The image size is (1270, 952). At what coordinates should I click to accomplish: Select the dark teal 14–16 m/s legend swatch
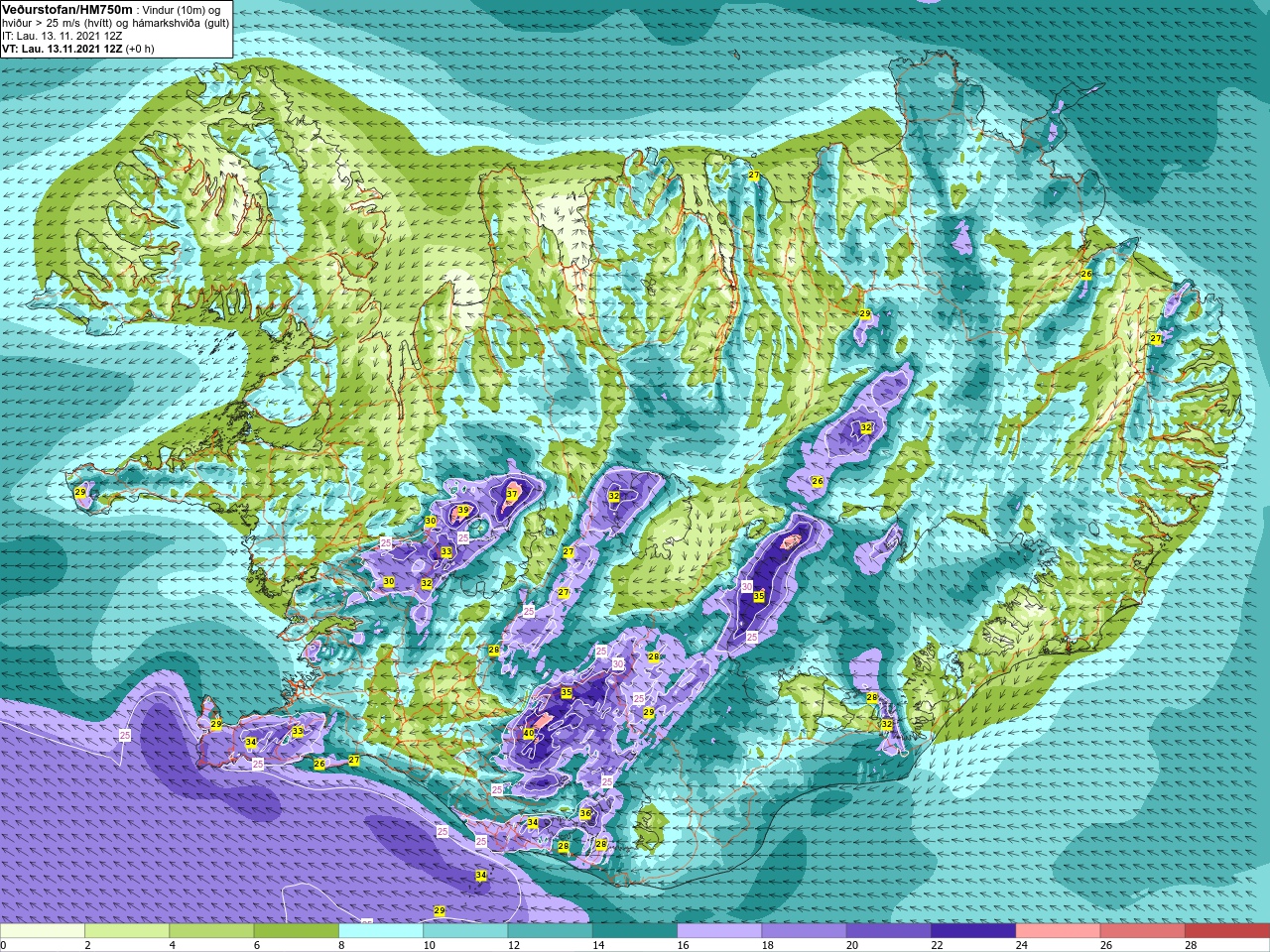(x=634, y=931)
